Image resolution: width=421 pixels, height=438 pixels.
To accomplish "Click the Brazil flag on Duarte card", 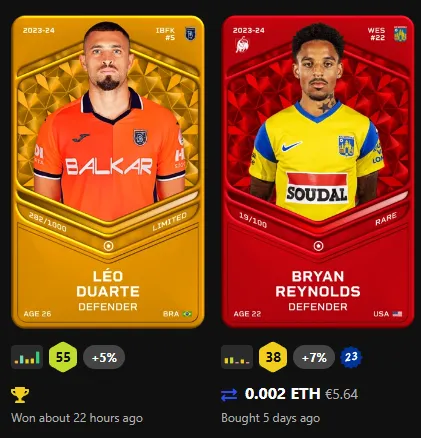I will coord(187,314).
